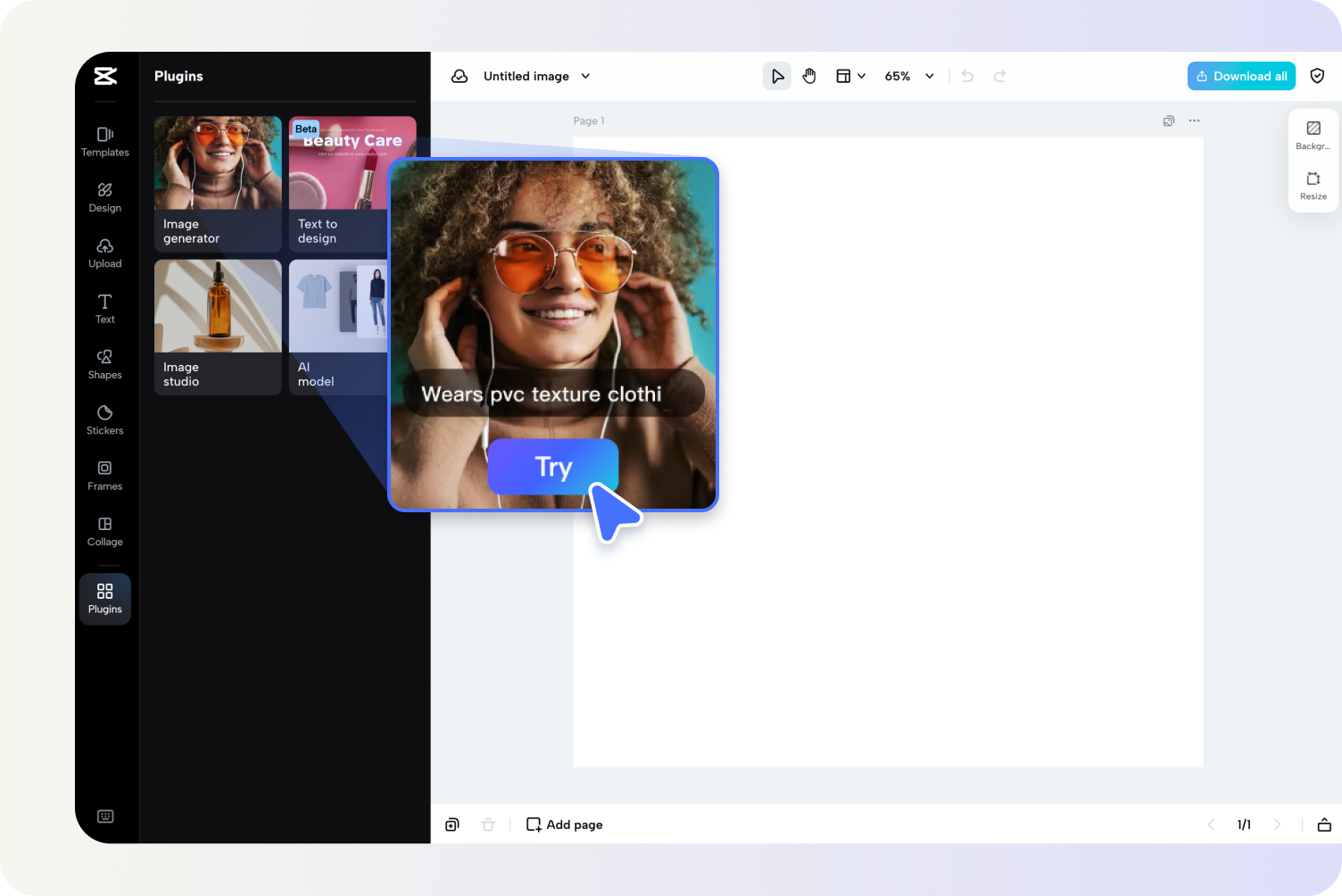
Task: Select the Shapes sidebar icon
Action: pyautogui.click(x=104, y=364)
